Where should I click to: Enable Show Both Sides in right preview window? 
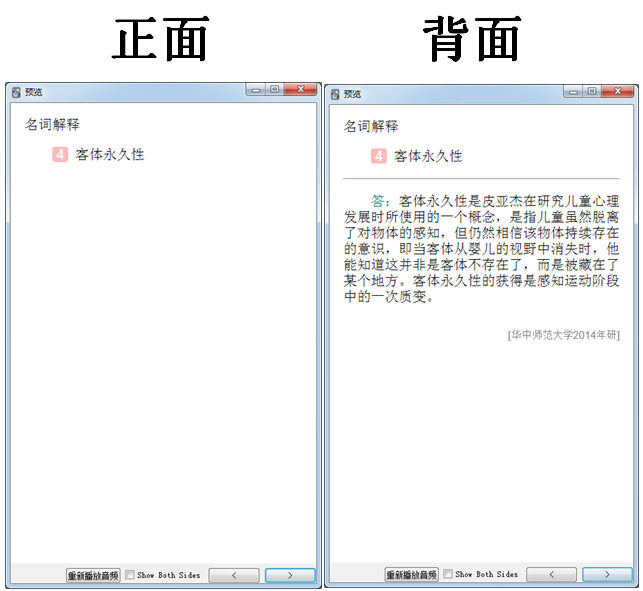pos(448,574)
